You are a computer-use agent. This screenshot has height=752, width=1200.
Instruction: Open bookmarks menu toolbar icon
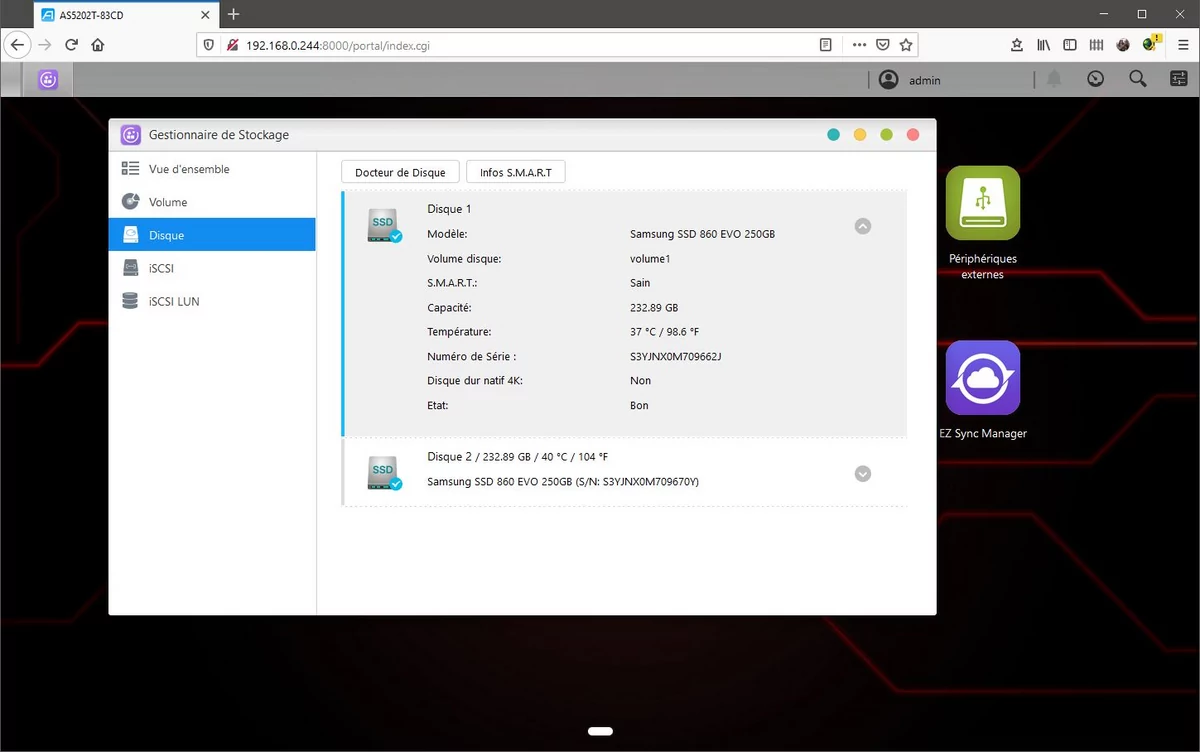[x=1017, y=45]
